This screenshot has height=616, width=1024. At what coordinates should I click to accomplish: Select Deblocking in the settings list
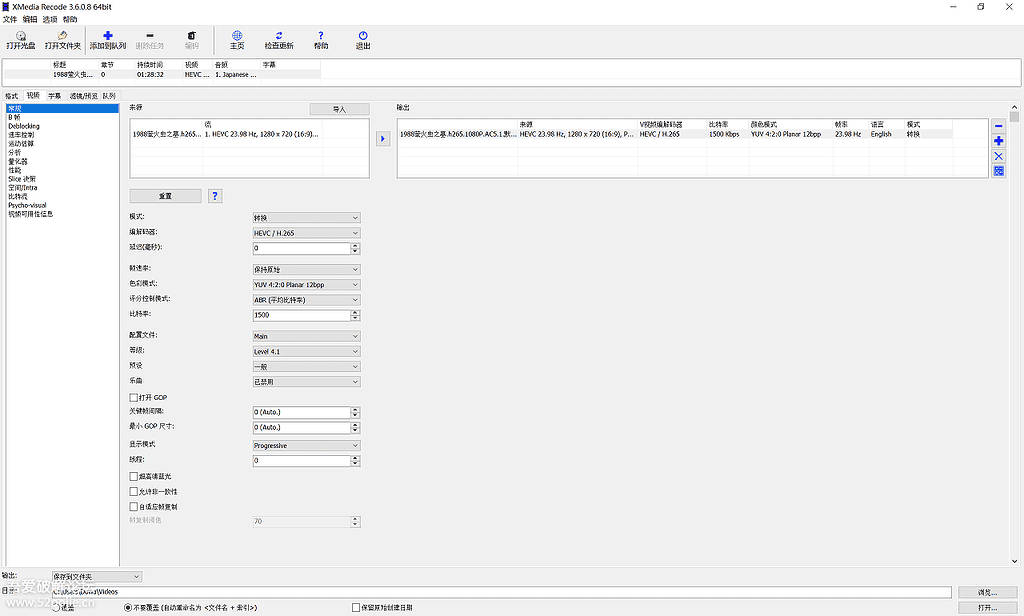24,126
